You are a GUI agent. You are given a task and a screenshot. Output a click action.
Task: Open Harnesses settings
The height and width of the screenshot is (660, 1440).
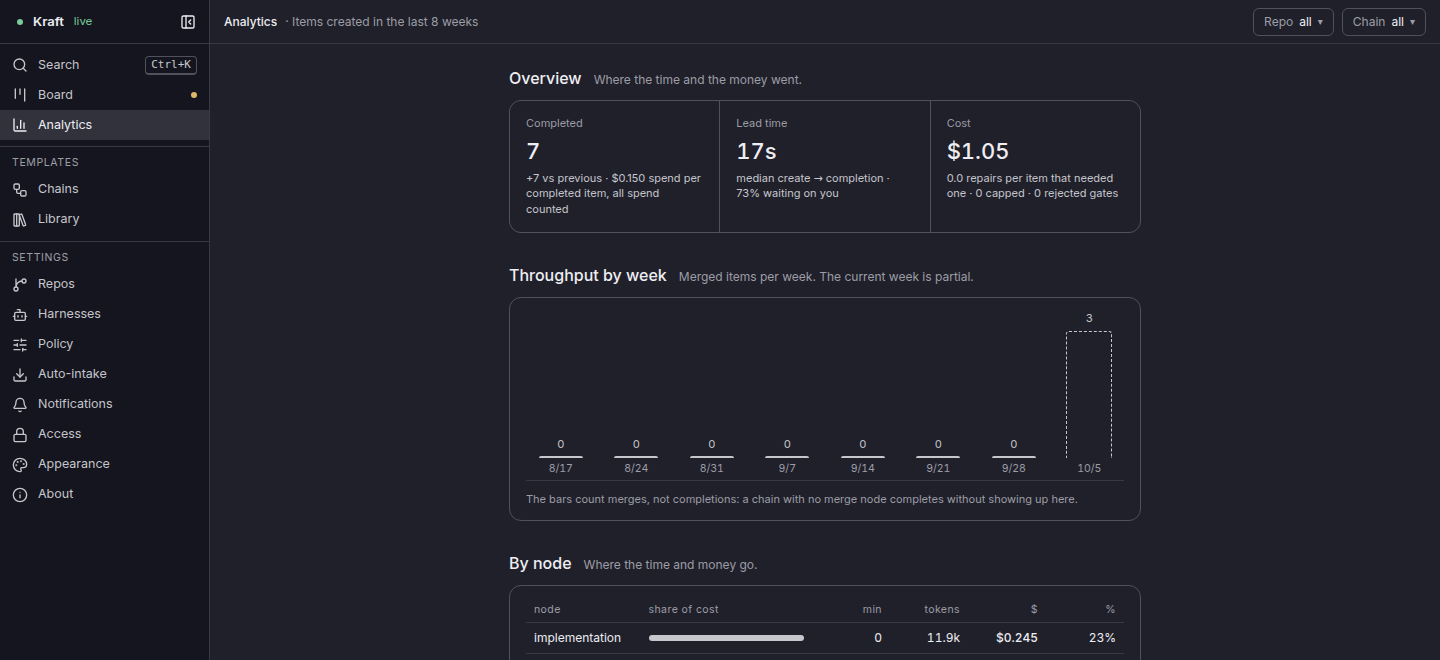coord(105,314)
